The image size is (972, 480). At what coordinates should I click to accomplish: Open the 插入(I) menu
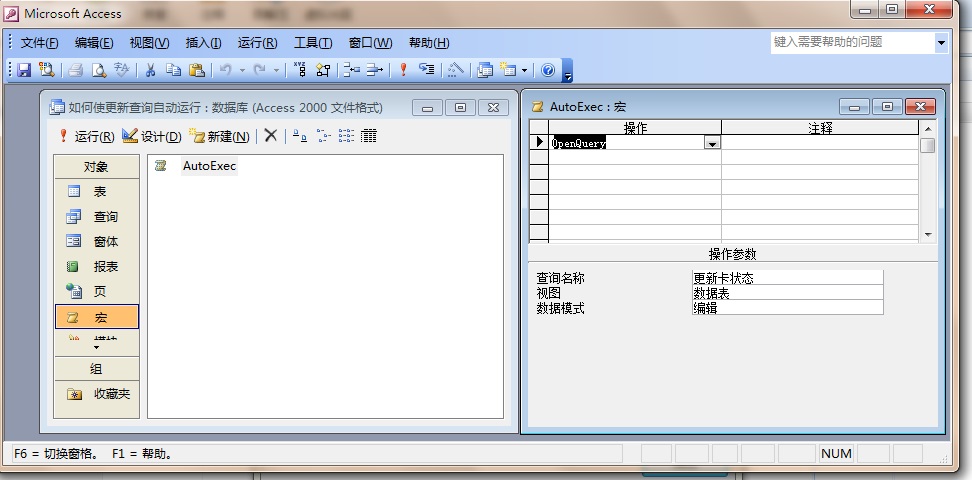coord(203,43)
